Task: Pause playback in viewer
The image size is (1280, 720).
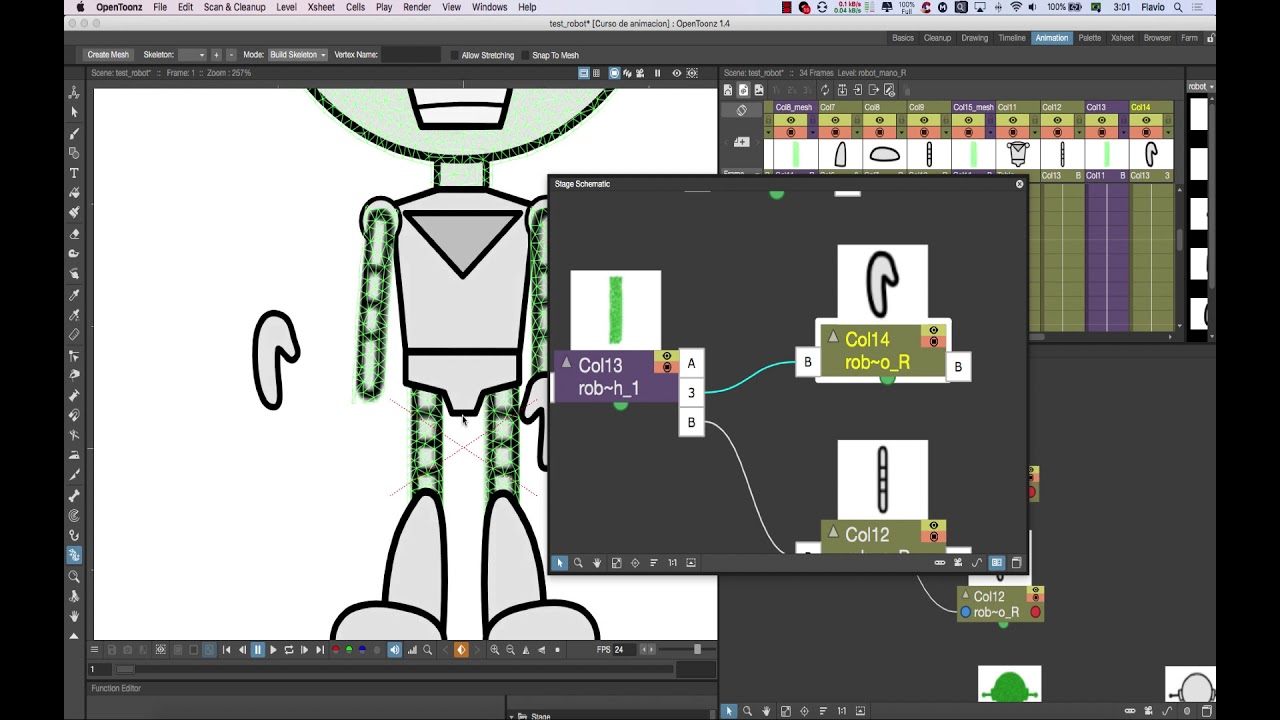Action: [x=258, y=650]
